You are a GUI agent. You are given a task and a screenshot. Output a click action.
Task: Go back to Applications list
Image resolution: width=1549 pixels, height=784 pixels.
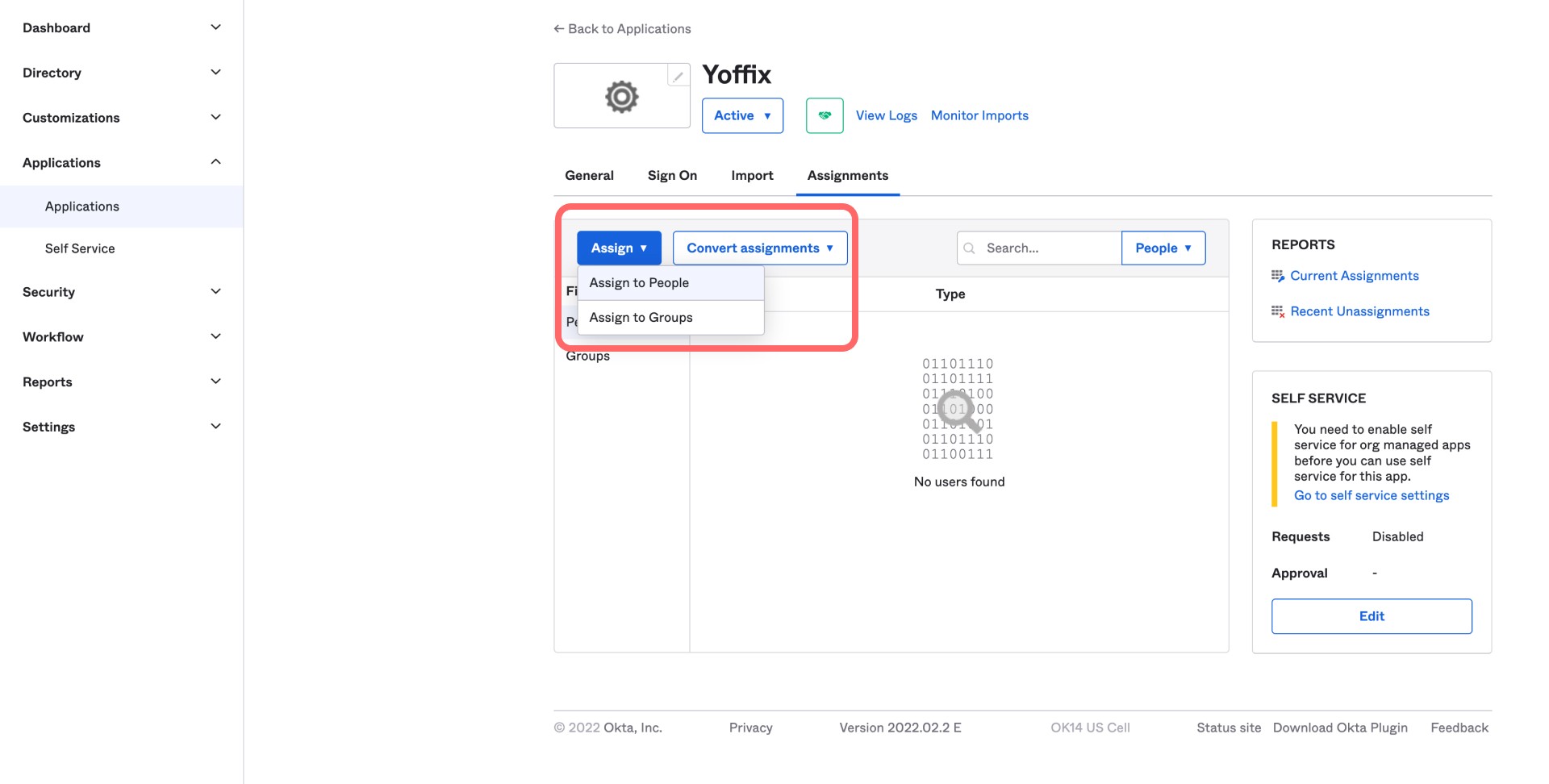tap(622, 29)
